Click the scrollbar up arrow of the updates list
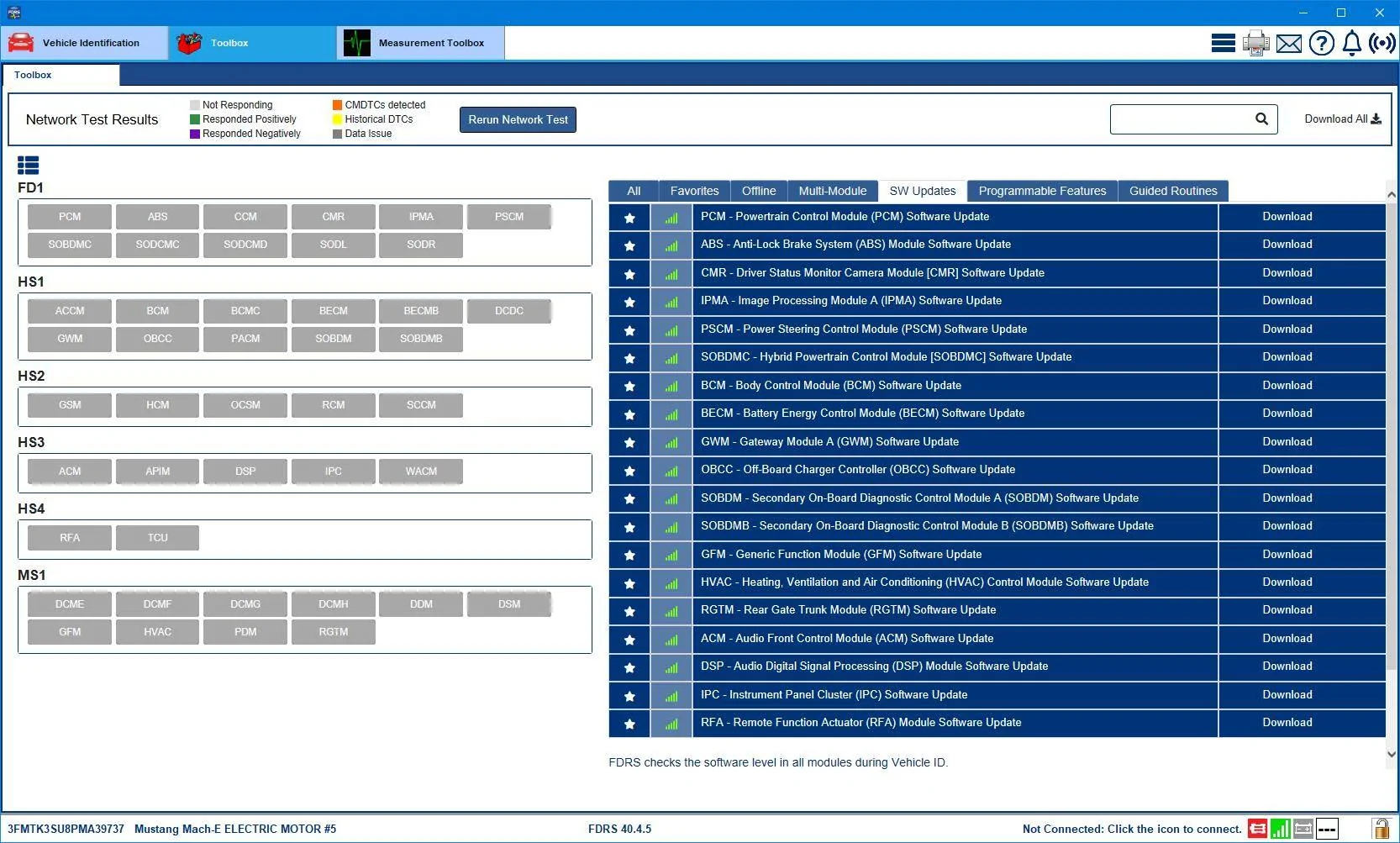 coord(1392,194)
